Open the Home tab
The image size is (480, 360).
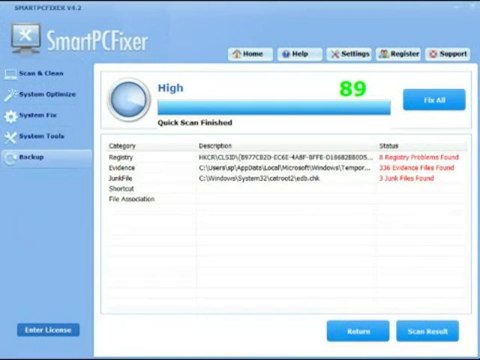pos(250,54)
